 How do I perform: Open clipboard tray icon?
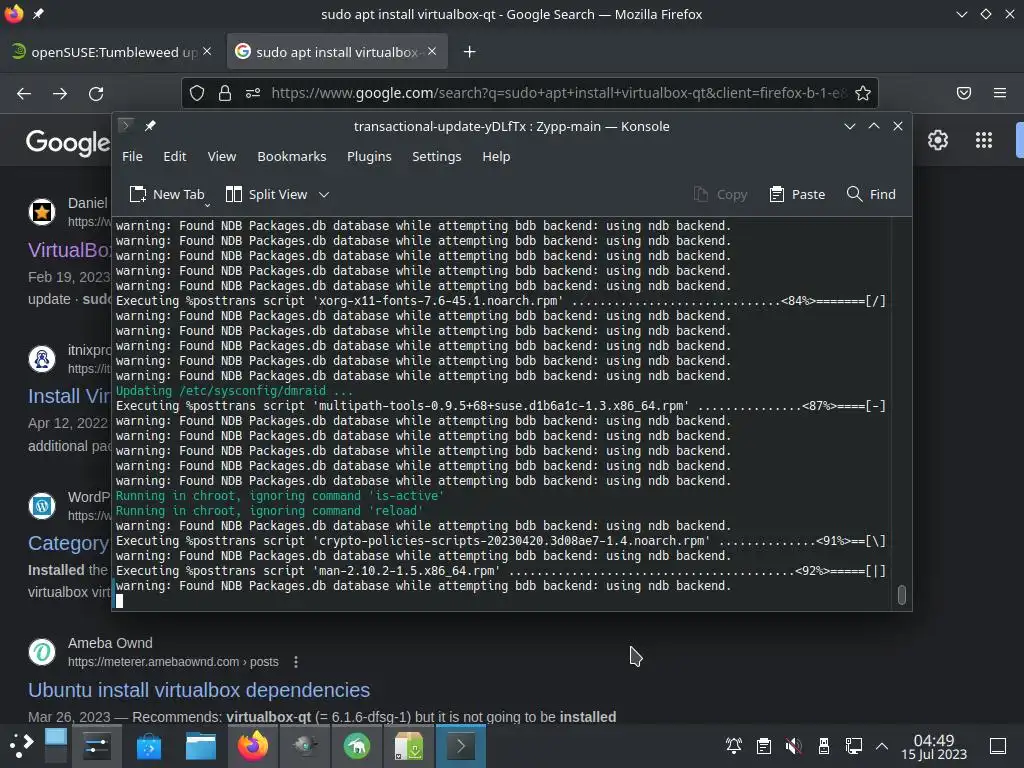763,745
